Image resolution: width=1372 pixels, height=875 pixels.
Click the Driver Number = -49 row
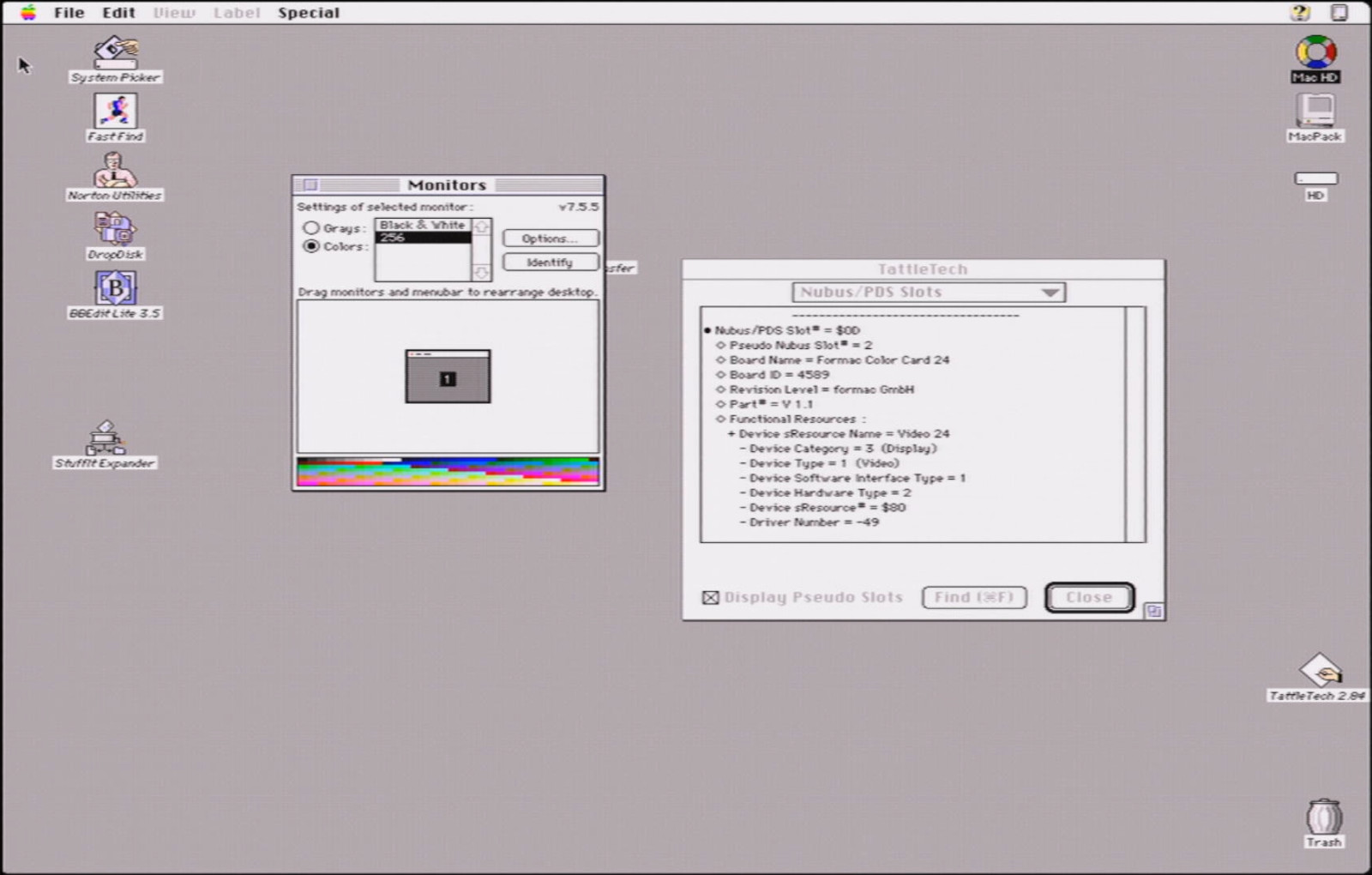pos(809,522)
